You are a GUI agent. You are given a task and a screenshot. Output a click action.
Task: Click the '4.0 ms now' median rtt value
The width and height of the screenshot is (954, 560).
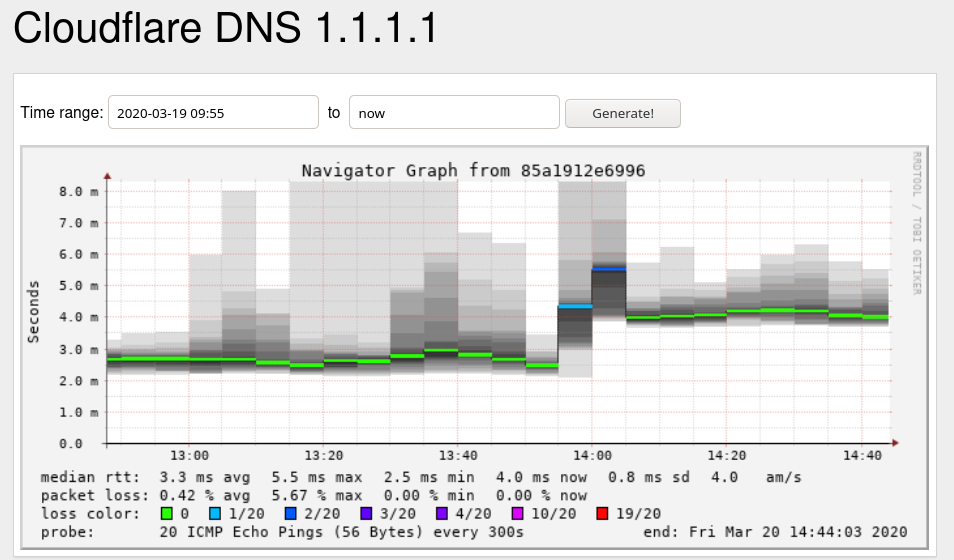541,477
